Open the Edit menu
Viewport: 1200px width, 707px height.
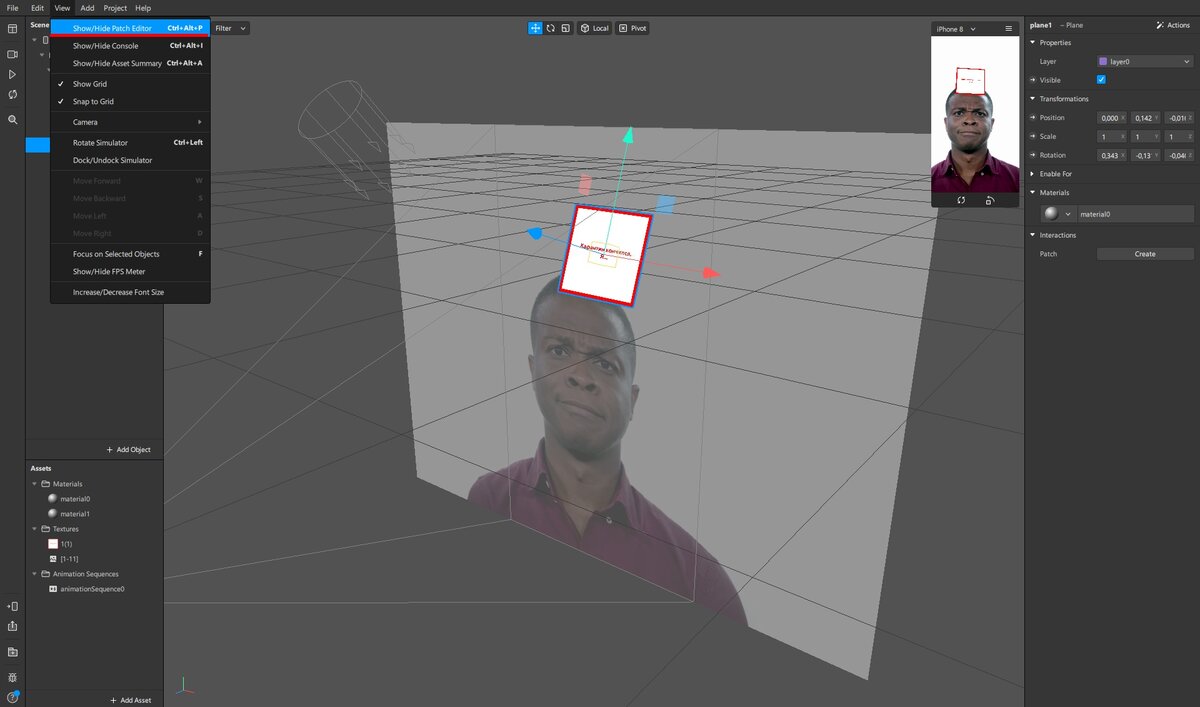click(37, 8)
